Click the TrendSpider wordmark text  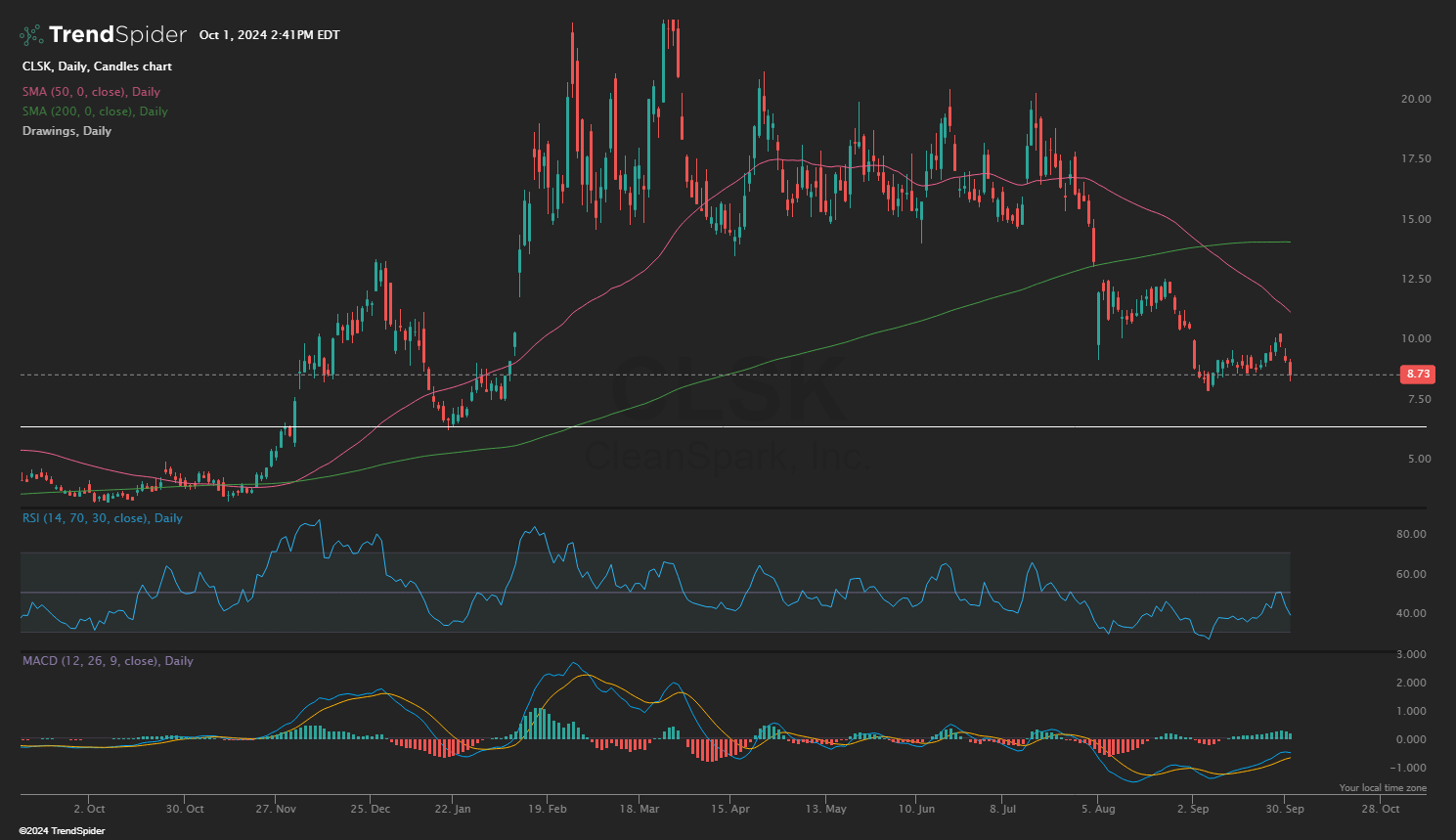[x=117, y=35]
